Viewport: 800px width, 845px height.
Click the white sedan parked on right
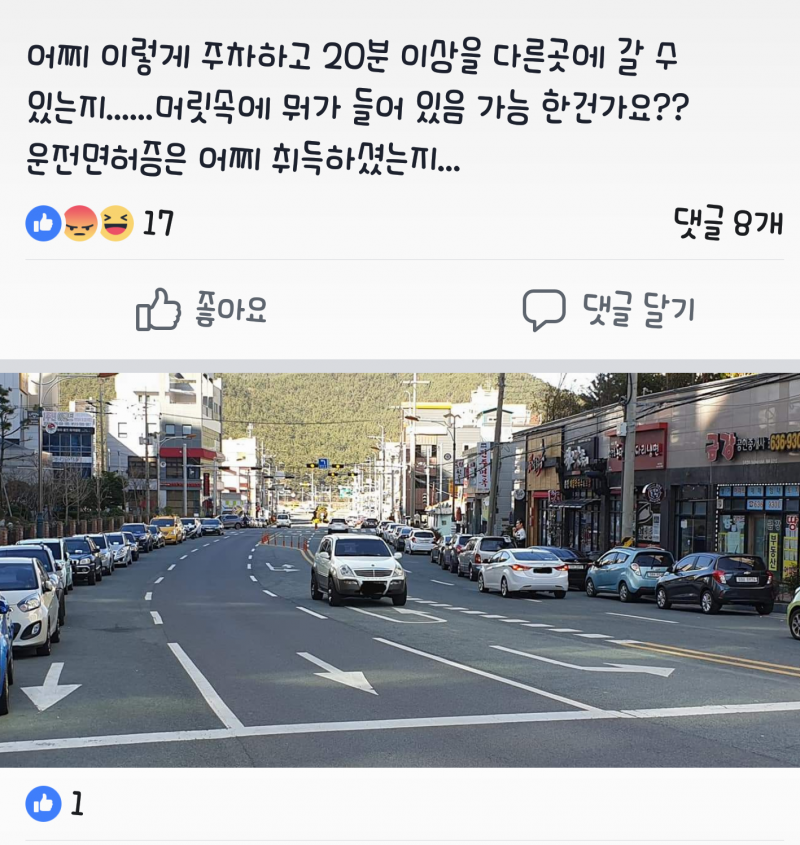pyautogui.click(x=523, y=572)
